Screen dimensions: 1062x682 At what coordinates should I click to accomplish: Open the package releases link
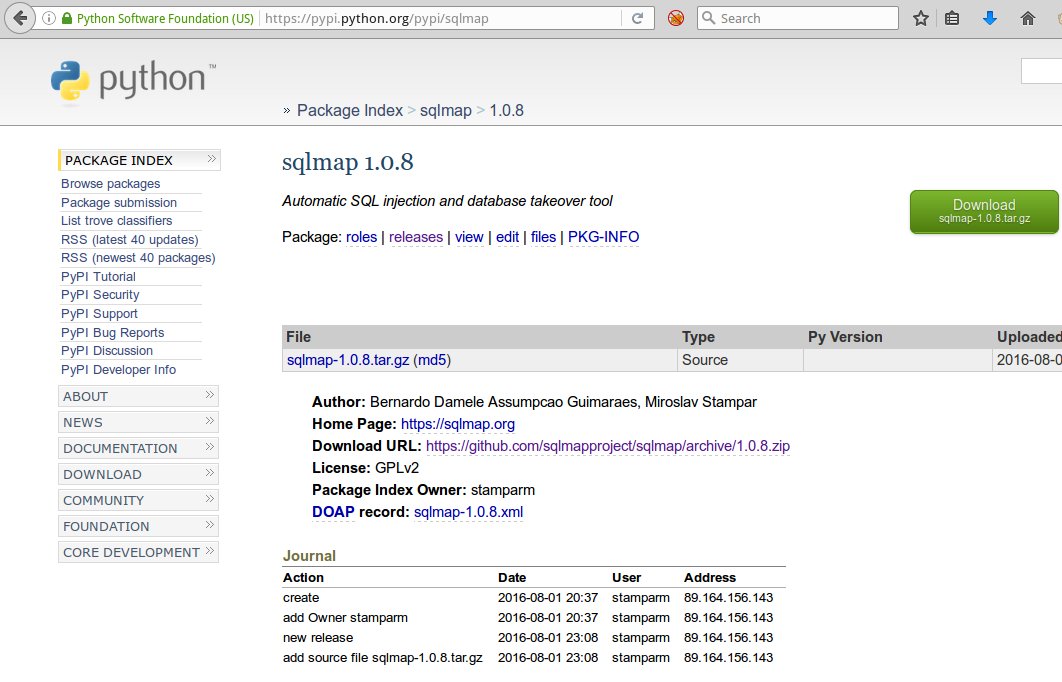[x=416, y=237]
